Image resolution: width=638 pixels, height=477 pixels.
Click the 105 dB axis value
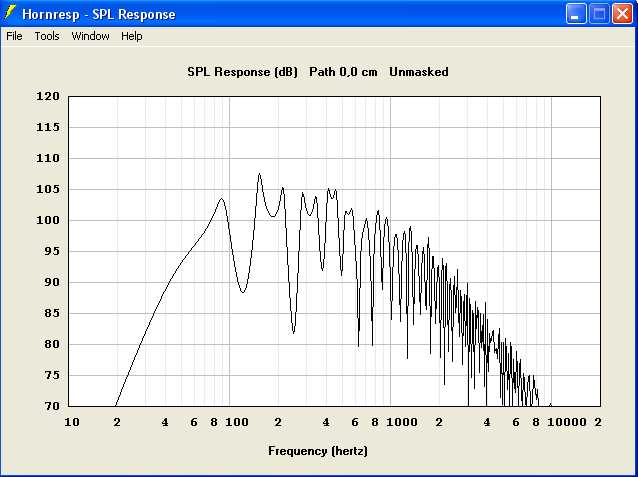coord(48,189)
